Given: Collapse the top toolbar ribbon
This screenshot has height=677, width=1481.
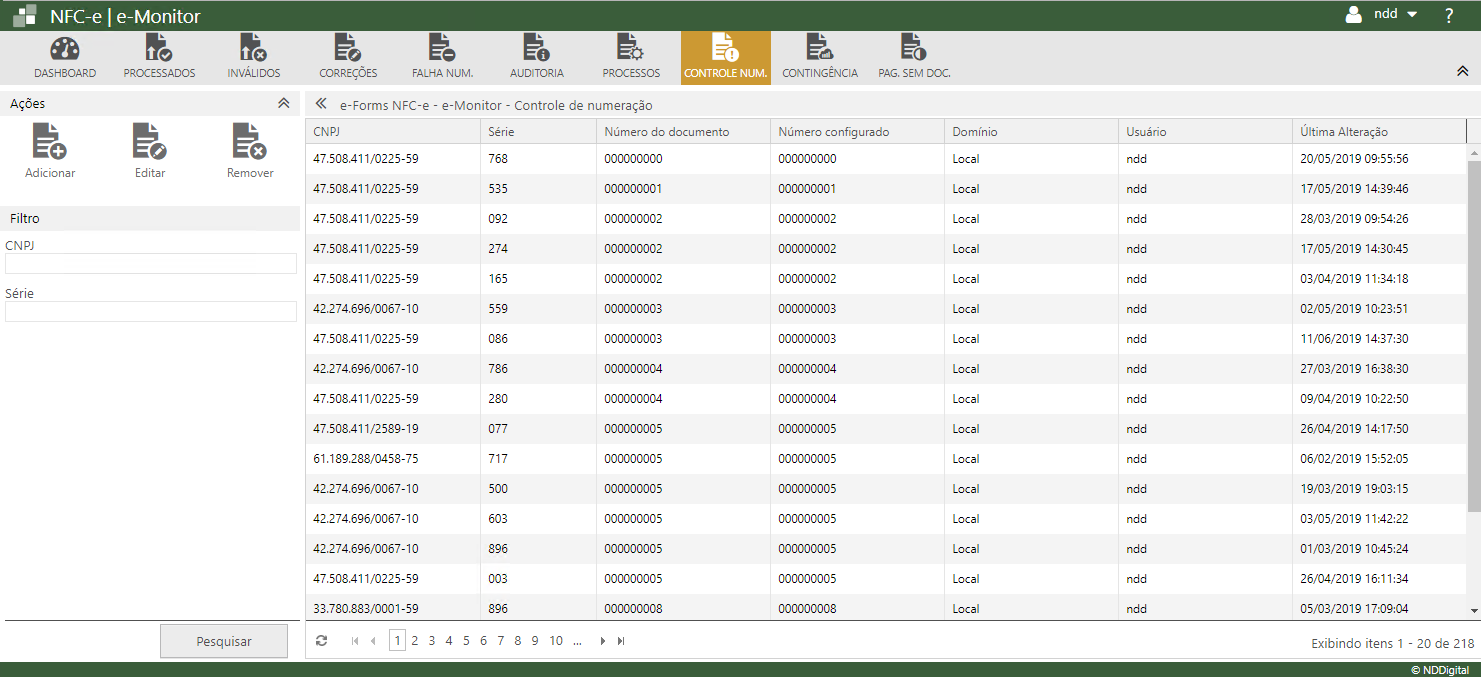Looking at the screenshot, I should tap(1462, 71).
